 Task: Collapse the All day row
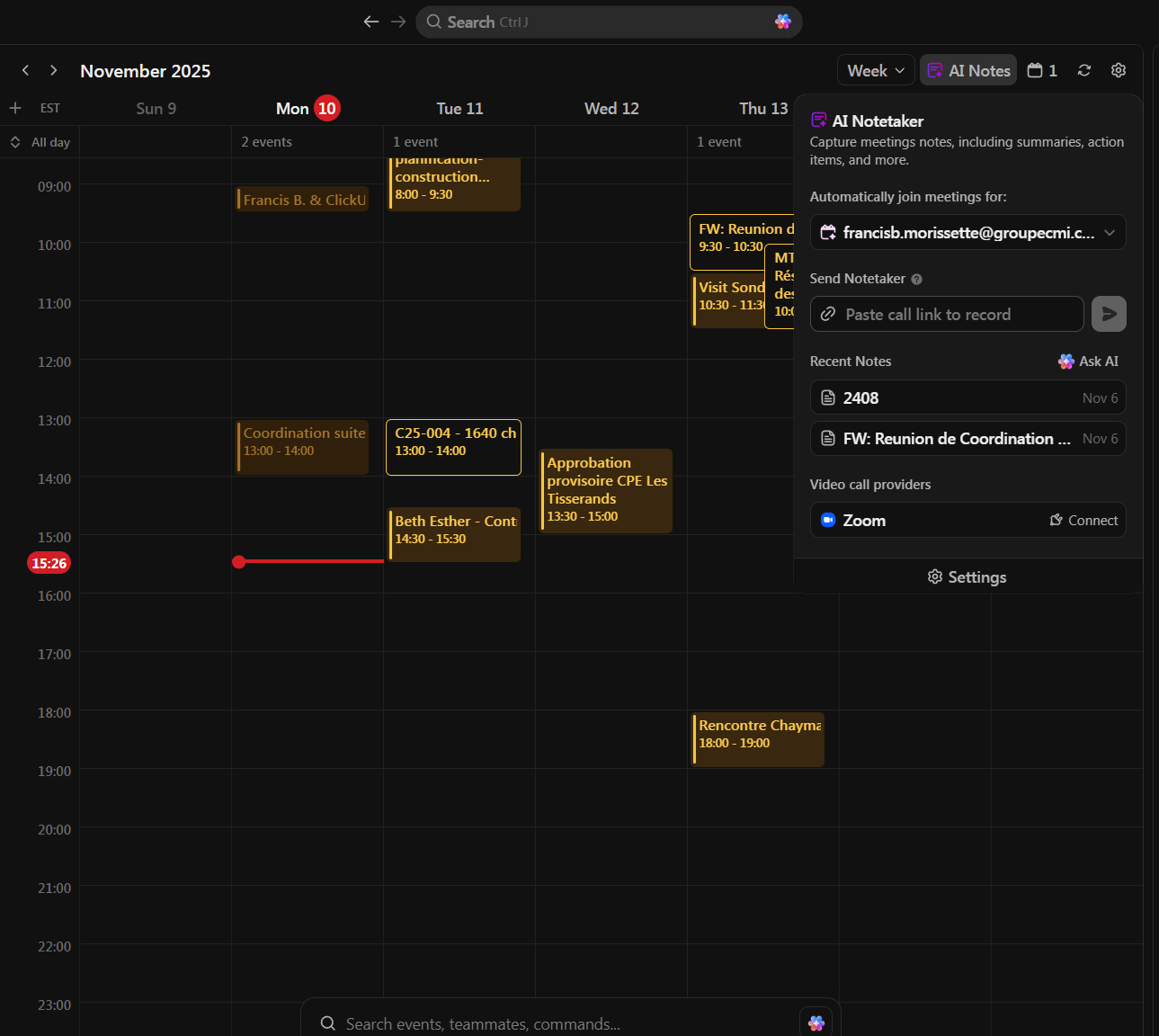pos(15,142)
